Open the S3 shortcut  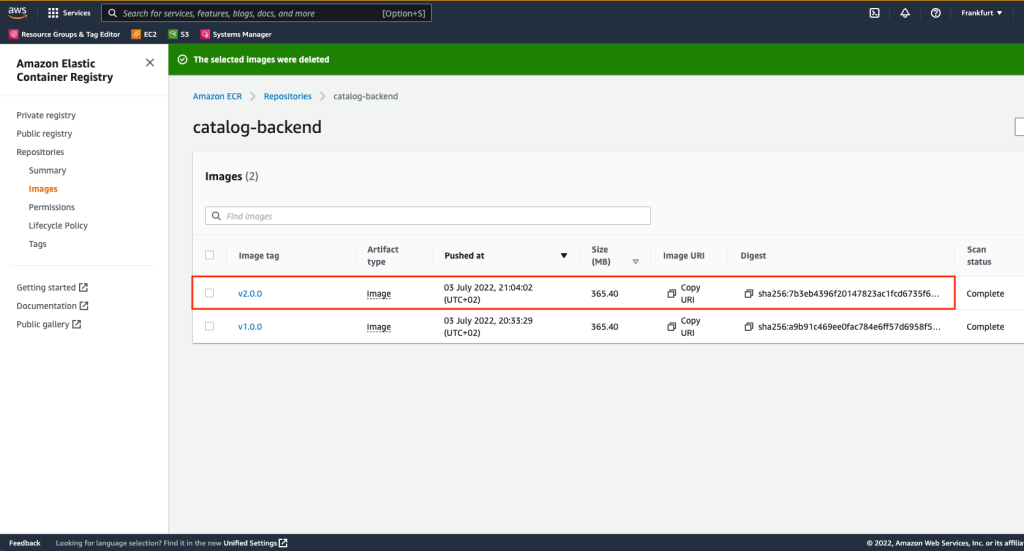tap(179, 34)
